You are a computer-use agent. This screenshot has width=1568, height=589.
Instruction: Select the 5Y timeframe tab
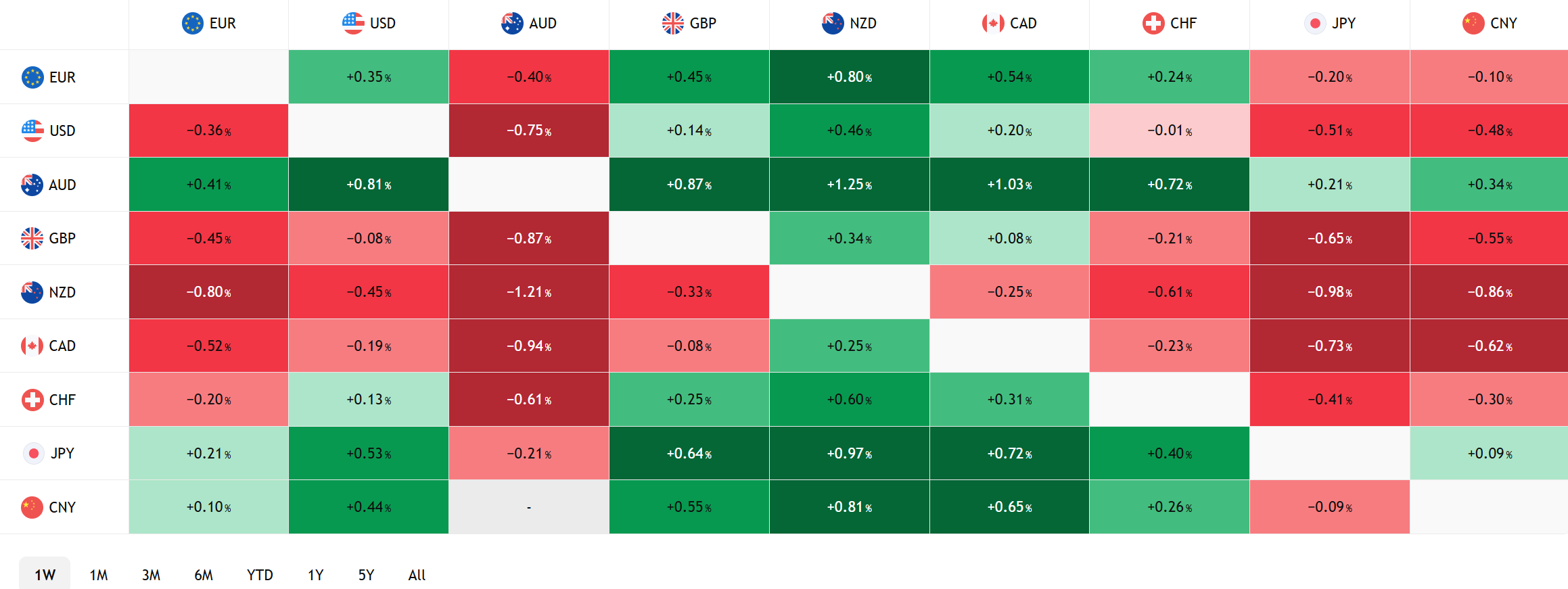(366, 575)
